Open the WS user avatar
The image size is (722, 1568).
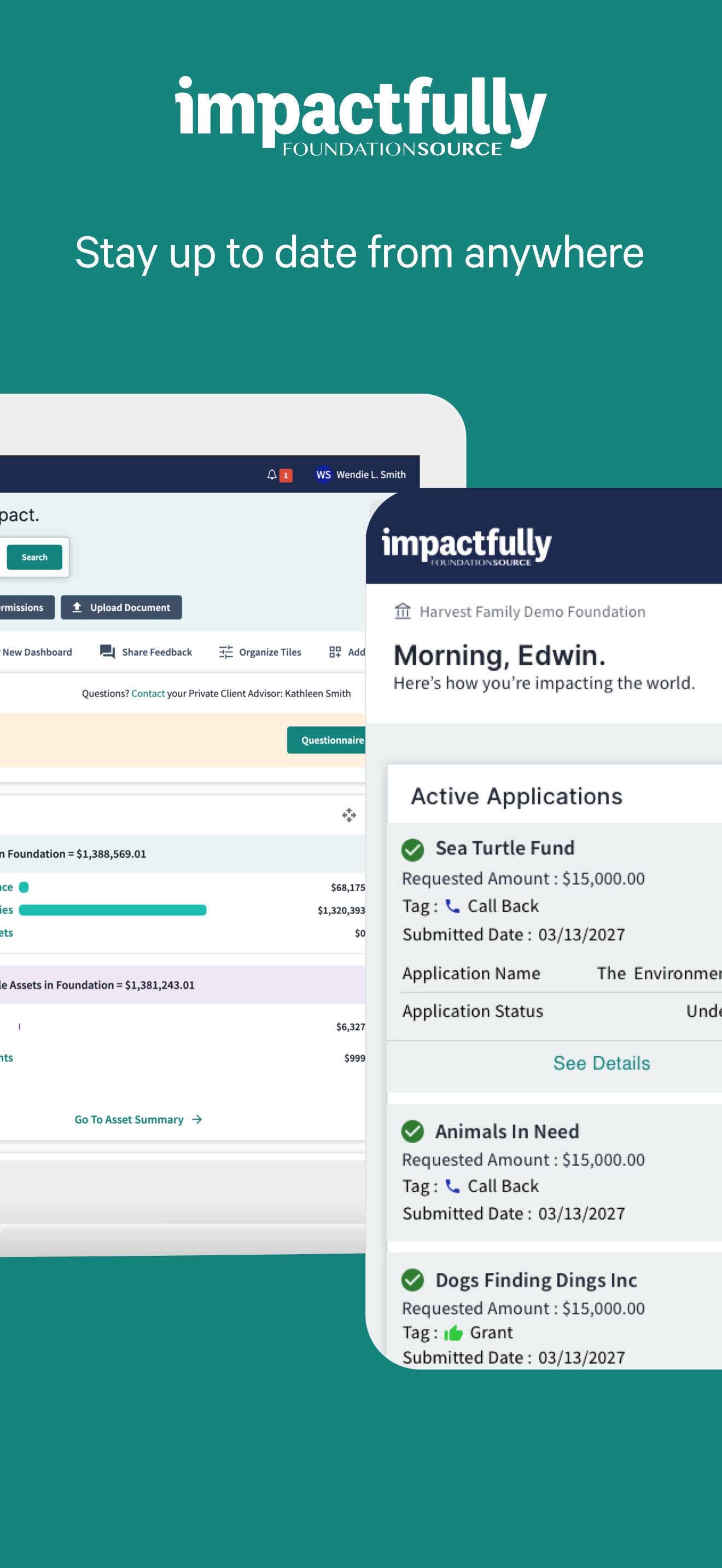[323, 475]
